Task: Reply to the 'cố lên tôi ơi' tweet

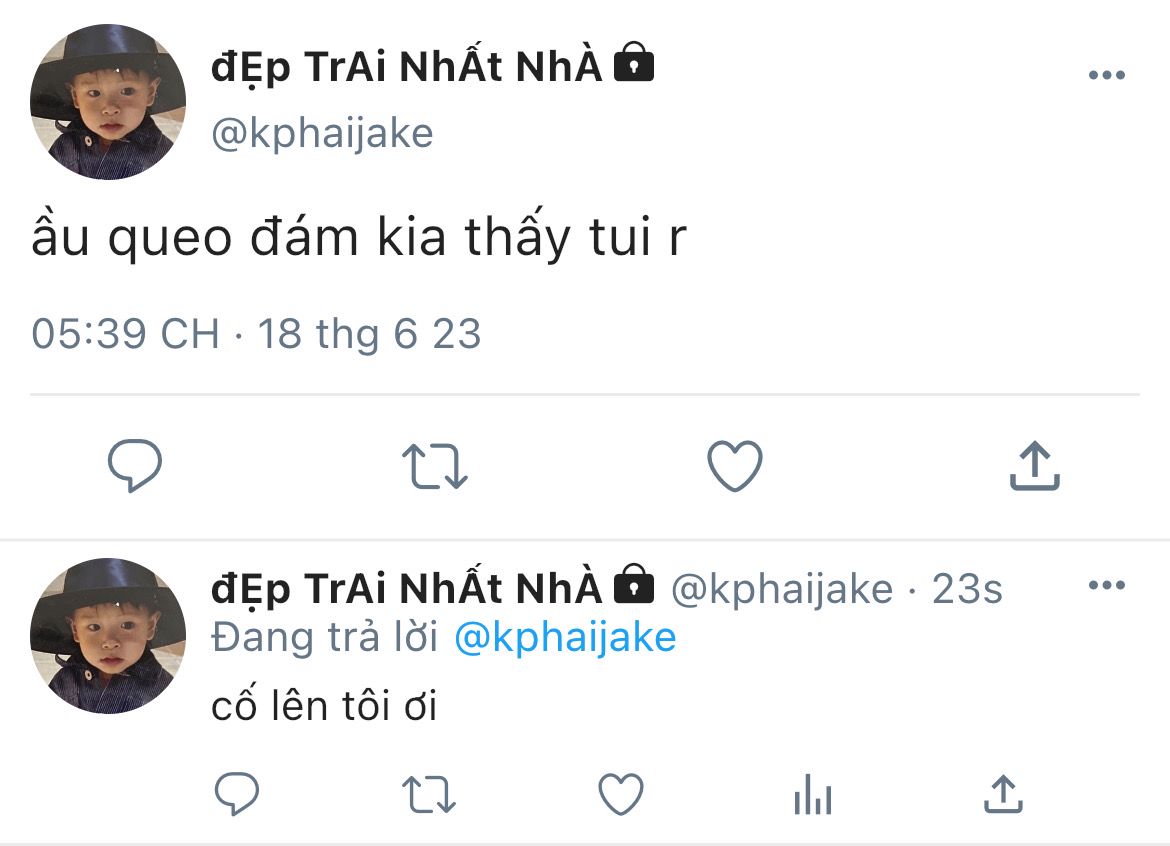Action: [237, 793]
